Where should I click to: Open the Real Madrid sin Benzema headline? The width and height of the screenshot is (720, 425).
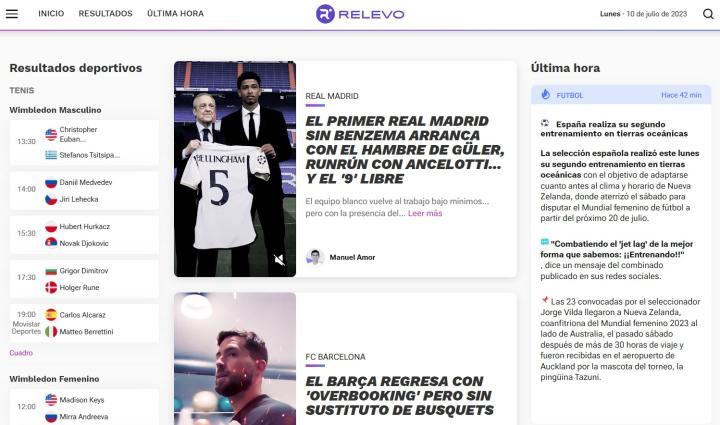tap(405, 150)
